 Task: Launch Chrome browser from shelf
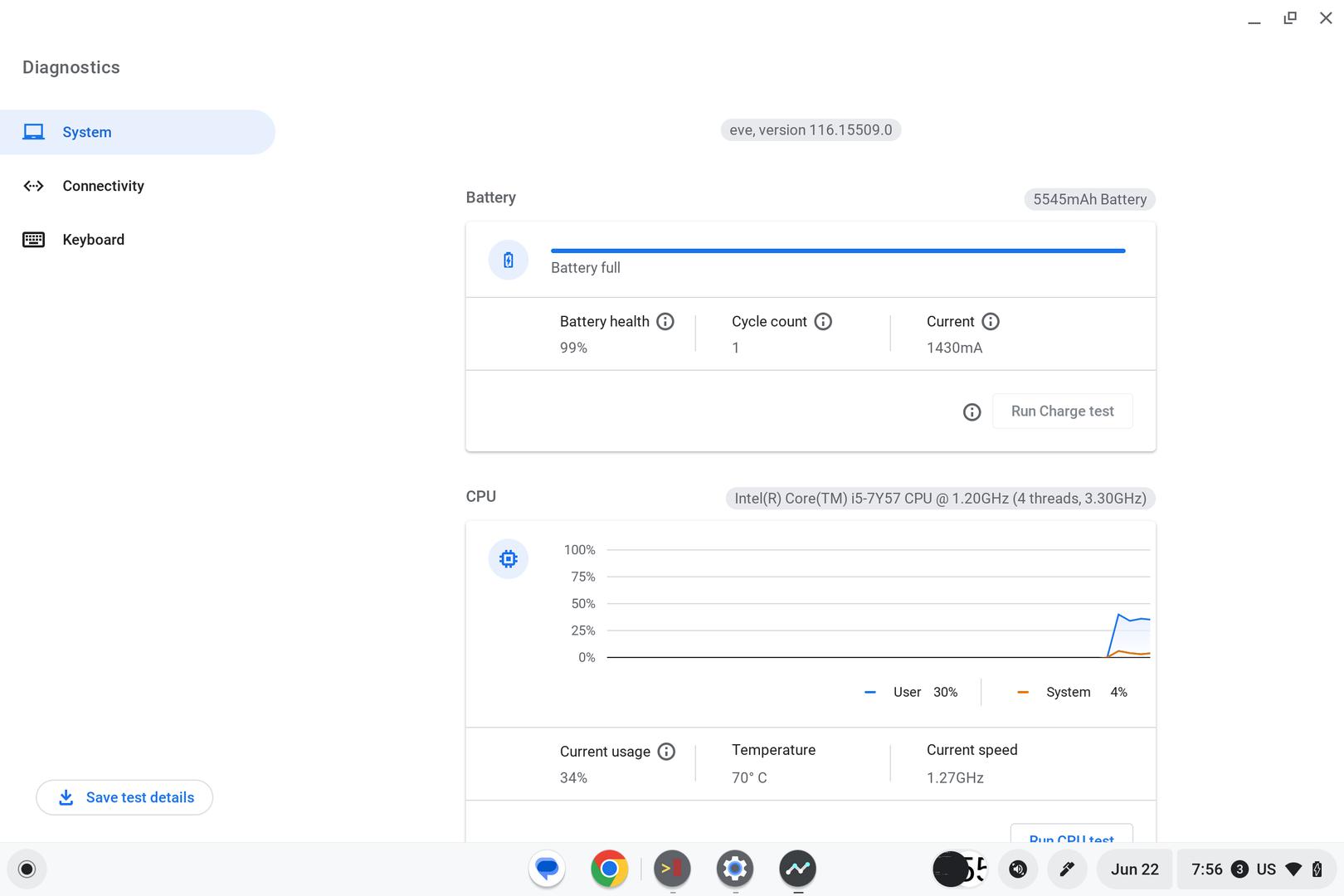(x=610, y=869)
